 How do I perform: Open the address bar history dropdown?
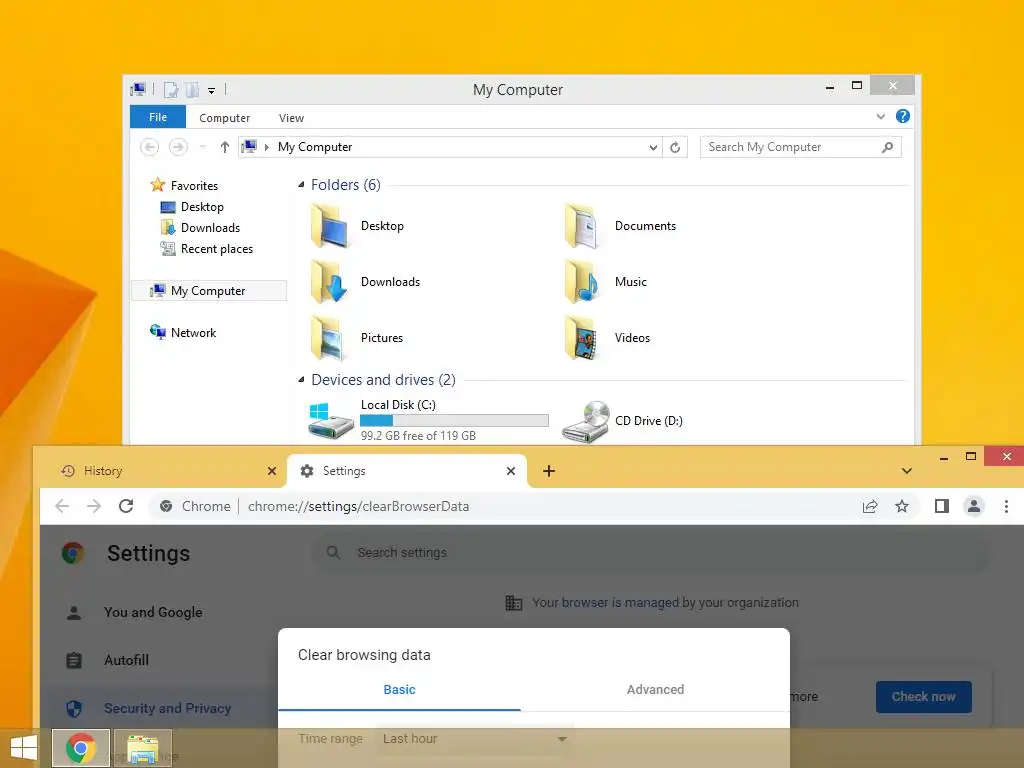coord(653,148)
